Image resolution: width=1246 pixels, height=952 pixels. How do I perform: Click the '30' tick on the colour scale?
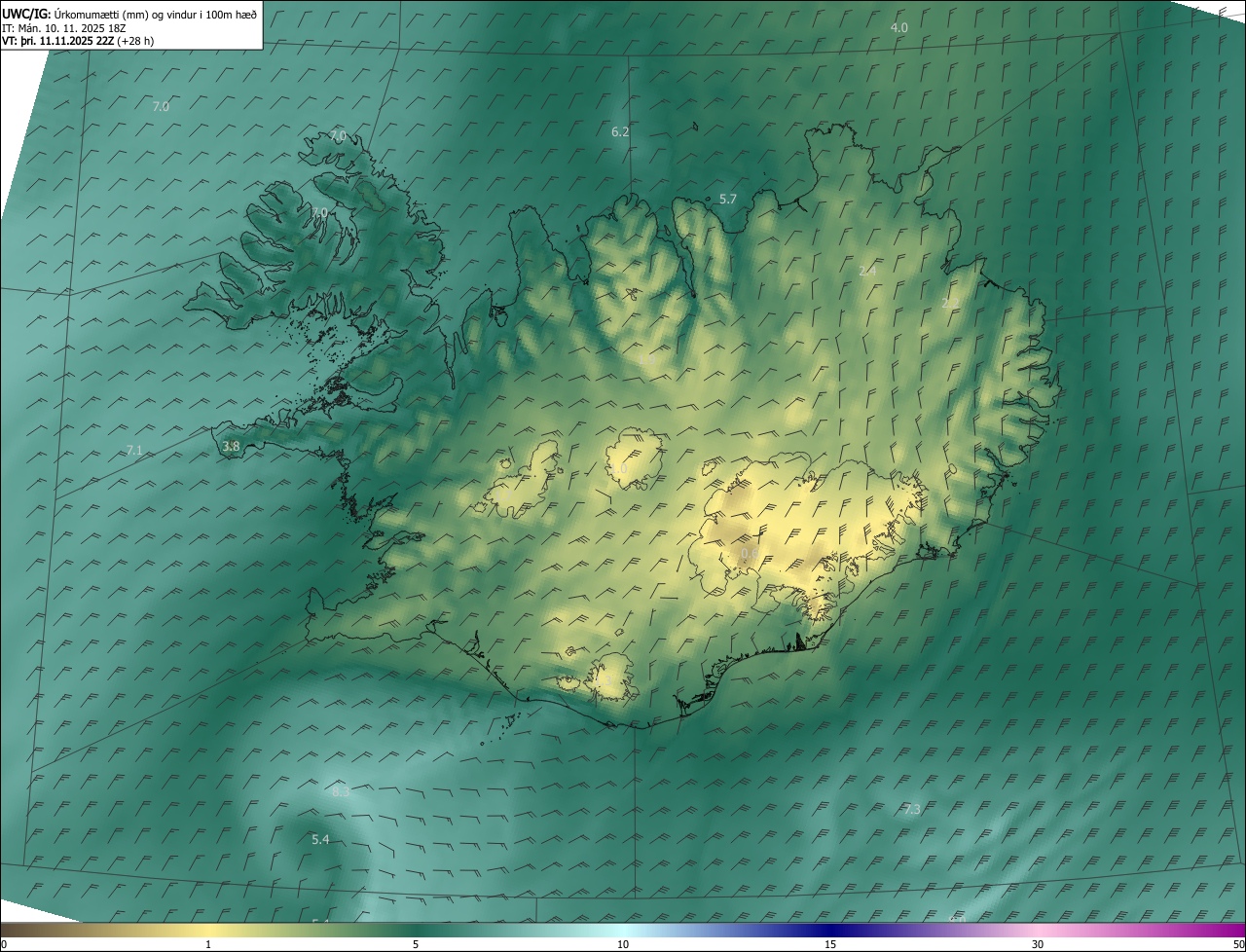(1038, 945)
